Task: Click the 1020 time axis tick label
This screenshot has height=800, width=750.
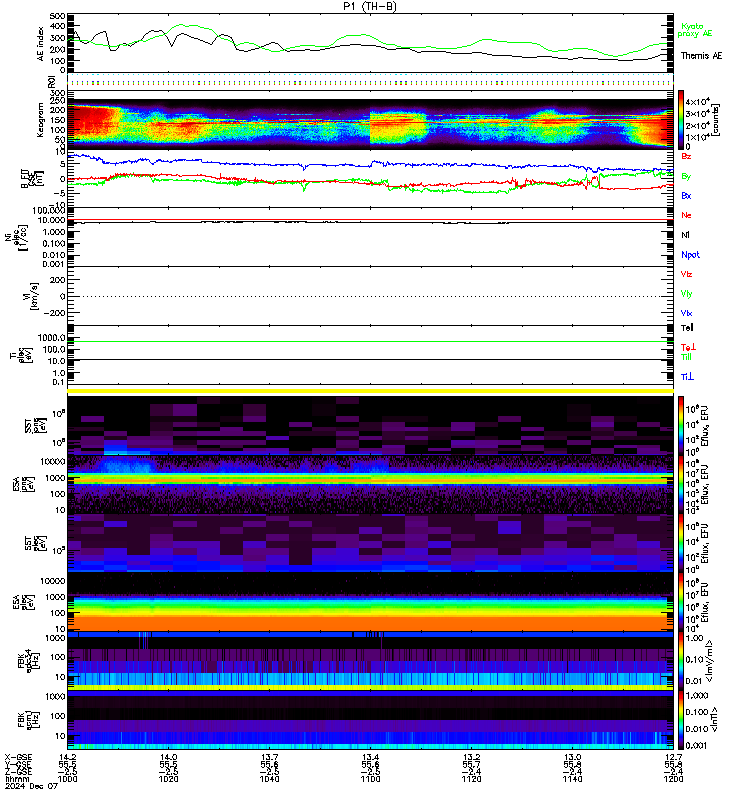Action: click(168, 779)
